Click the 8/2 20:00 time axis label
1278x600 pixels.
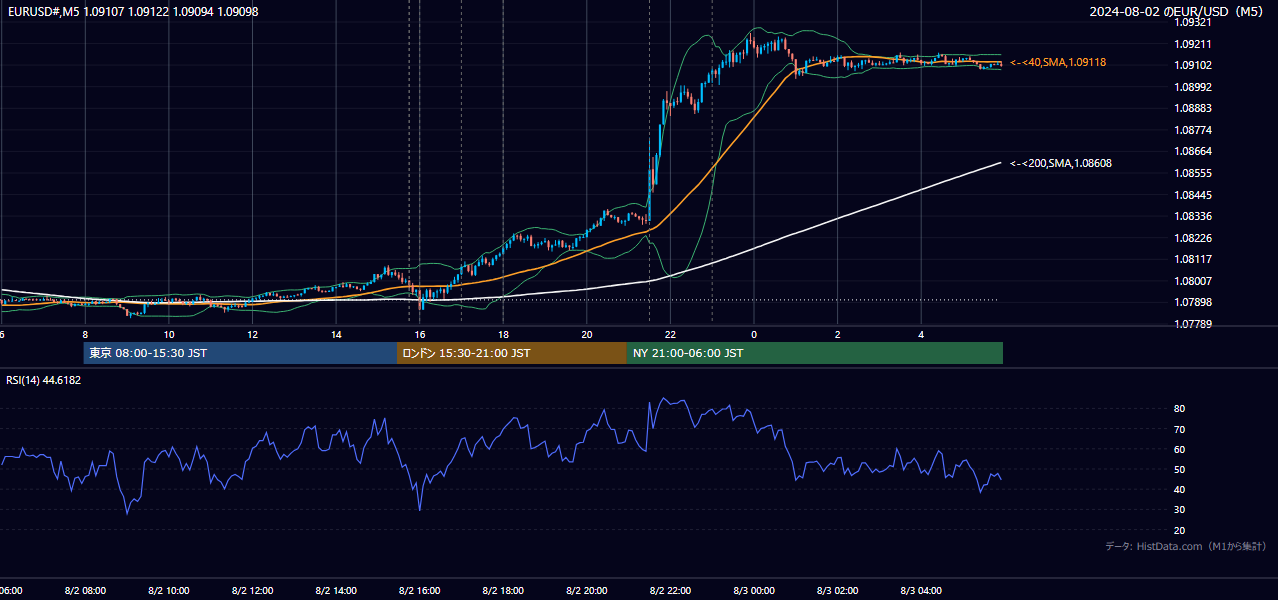(587, 590)
